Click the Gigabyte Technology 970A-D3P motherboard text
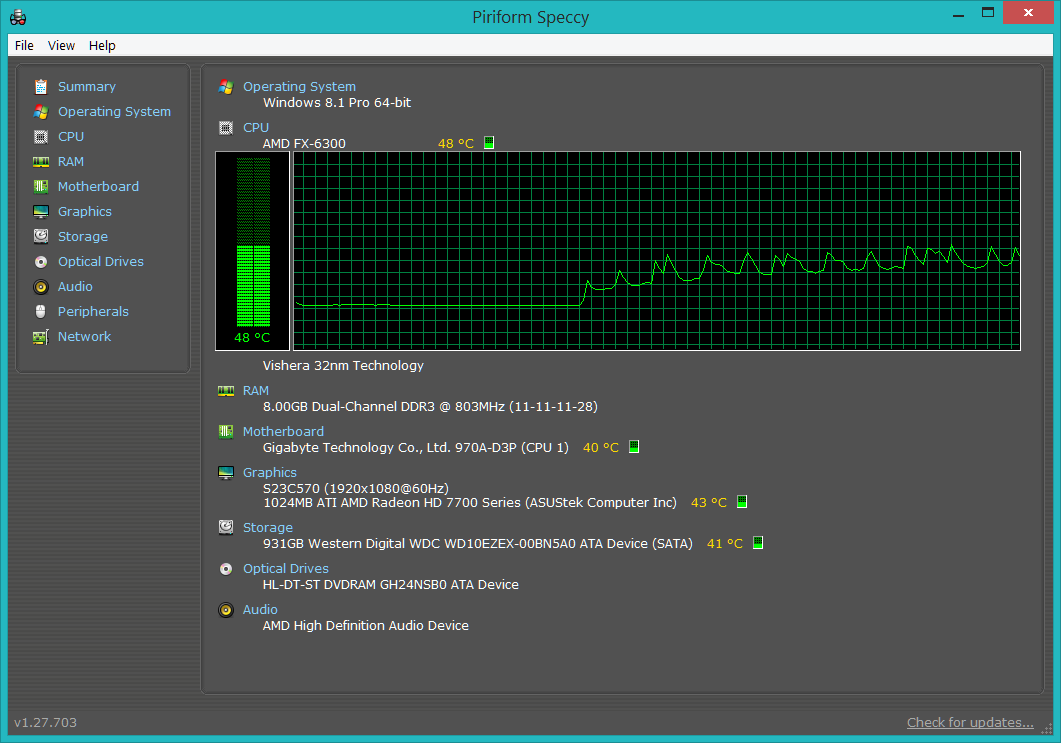Image resolution: width=1061 pixels, height=743 pixels. tap(415, 447)
